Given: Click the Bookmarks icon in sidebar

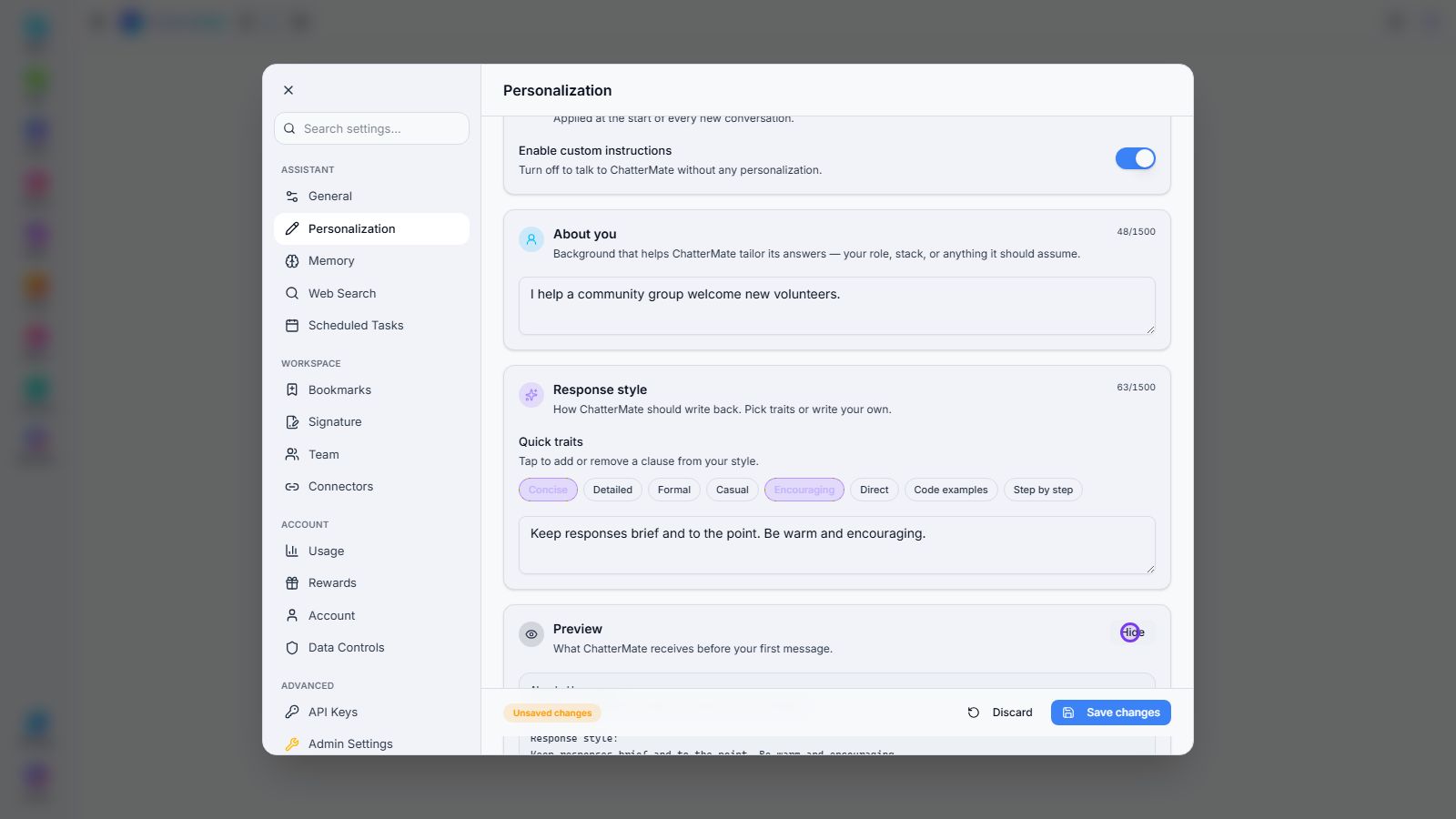Looking at the screenshot, I should pyautogui.click(x=292, y=390).
